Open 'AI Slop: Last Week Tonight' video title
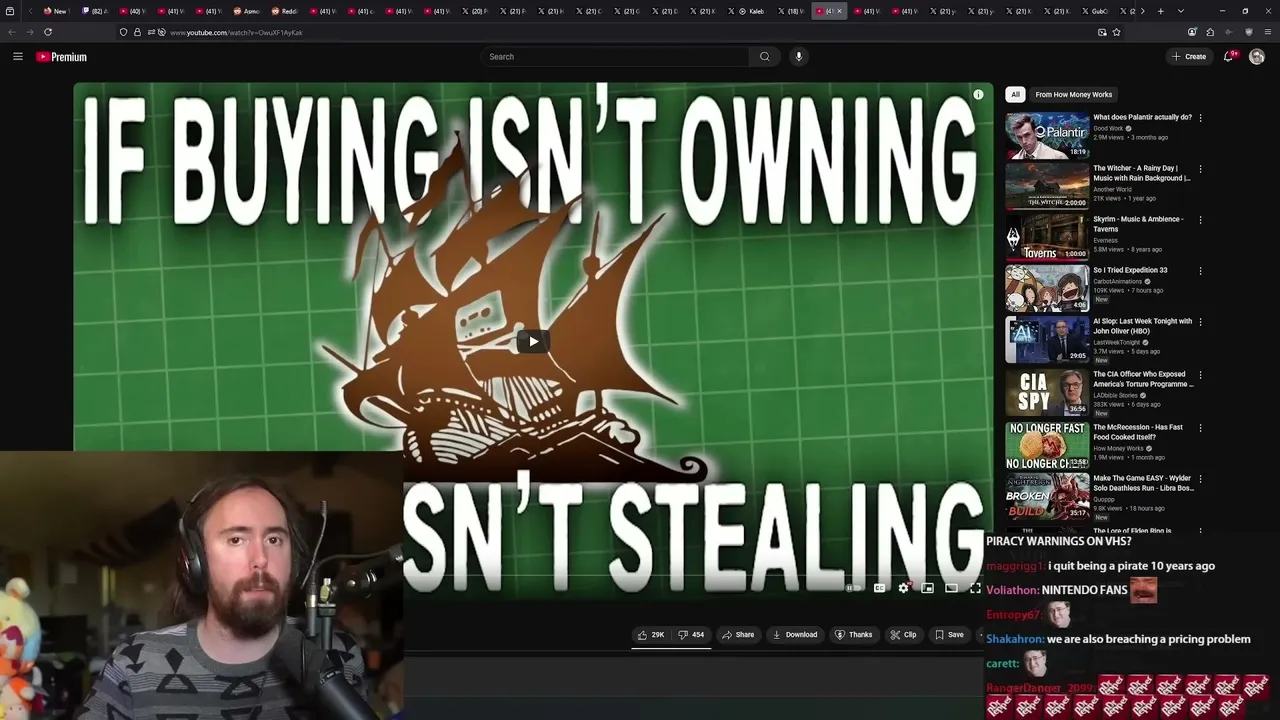Screen dimensions: 1280x720 [1142, 326]
